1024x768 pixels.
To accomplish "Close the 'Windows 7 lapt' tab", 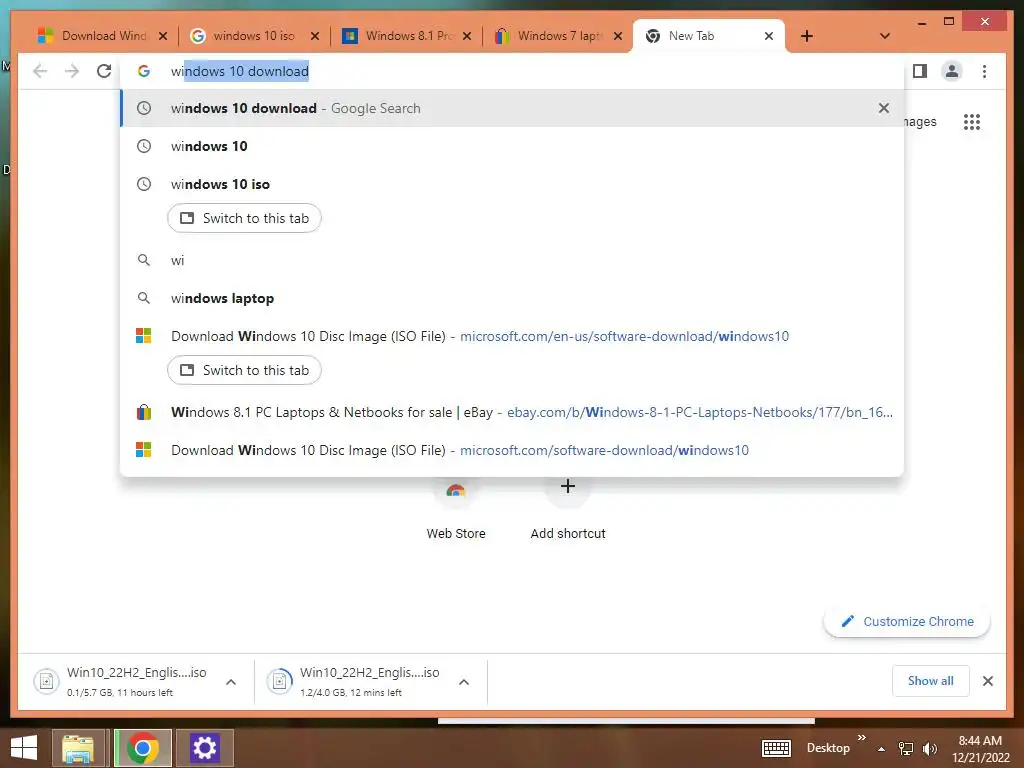I will 618,36.
